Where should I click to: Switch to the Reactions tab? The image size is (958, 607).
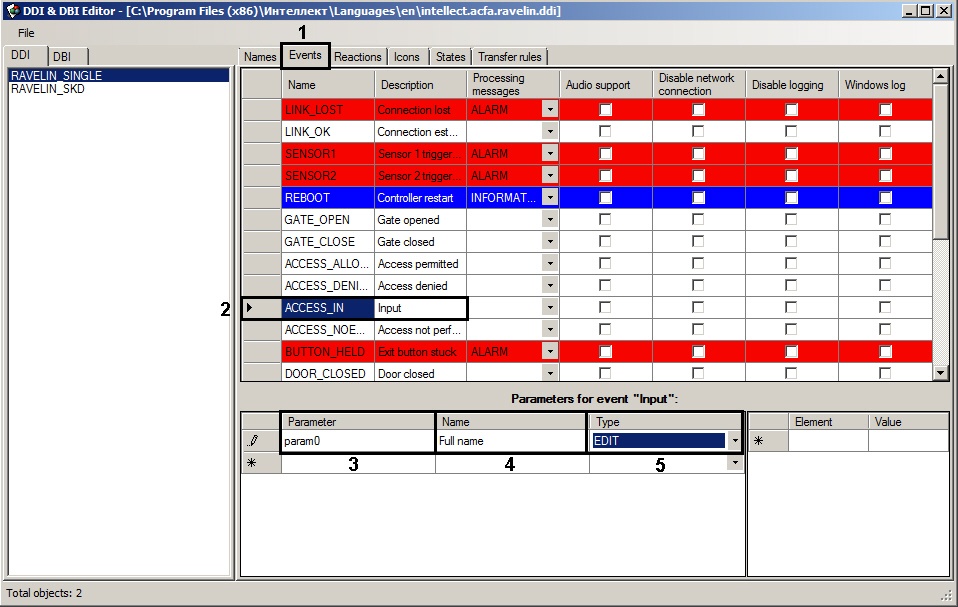[357, 57]
